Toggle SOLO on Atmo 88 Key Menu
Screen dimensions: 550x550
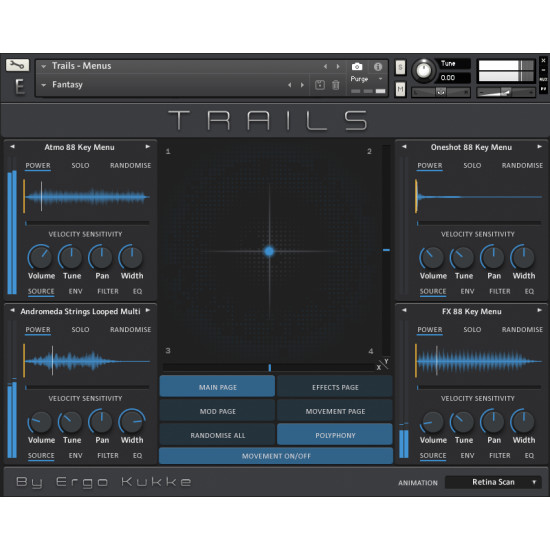(80, 166)
